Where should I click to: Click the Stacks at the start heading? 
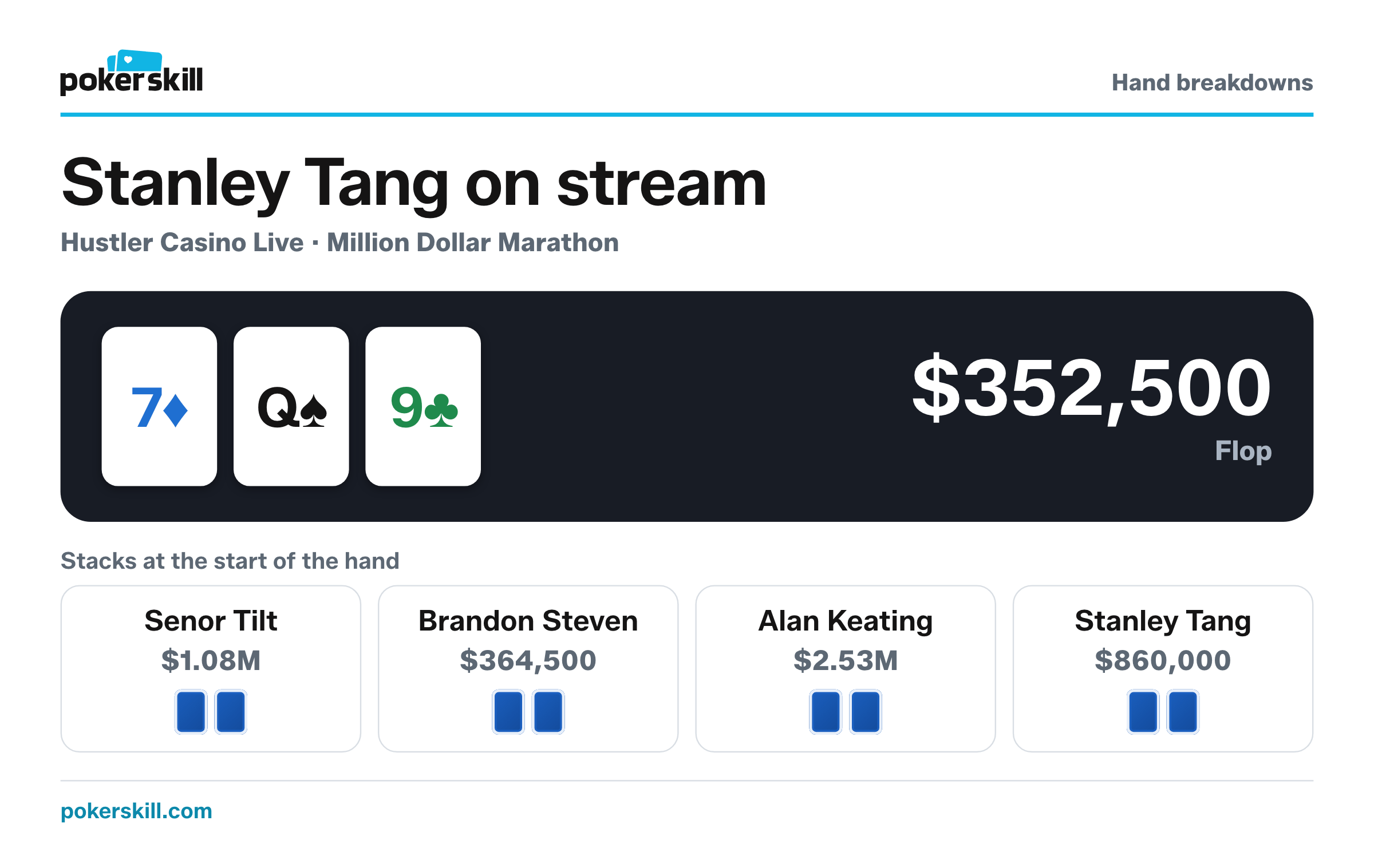tap(230, 561)
